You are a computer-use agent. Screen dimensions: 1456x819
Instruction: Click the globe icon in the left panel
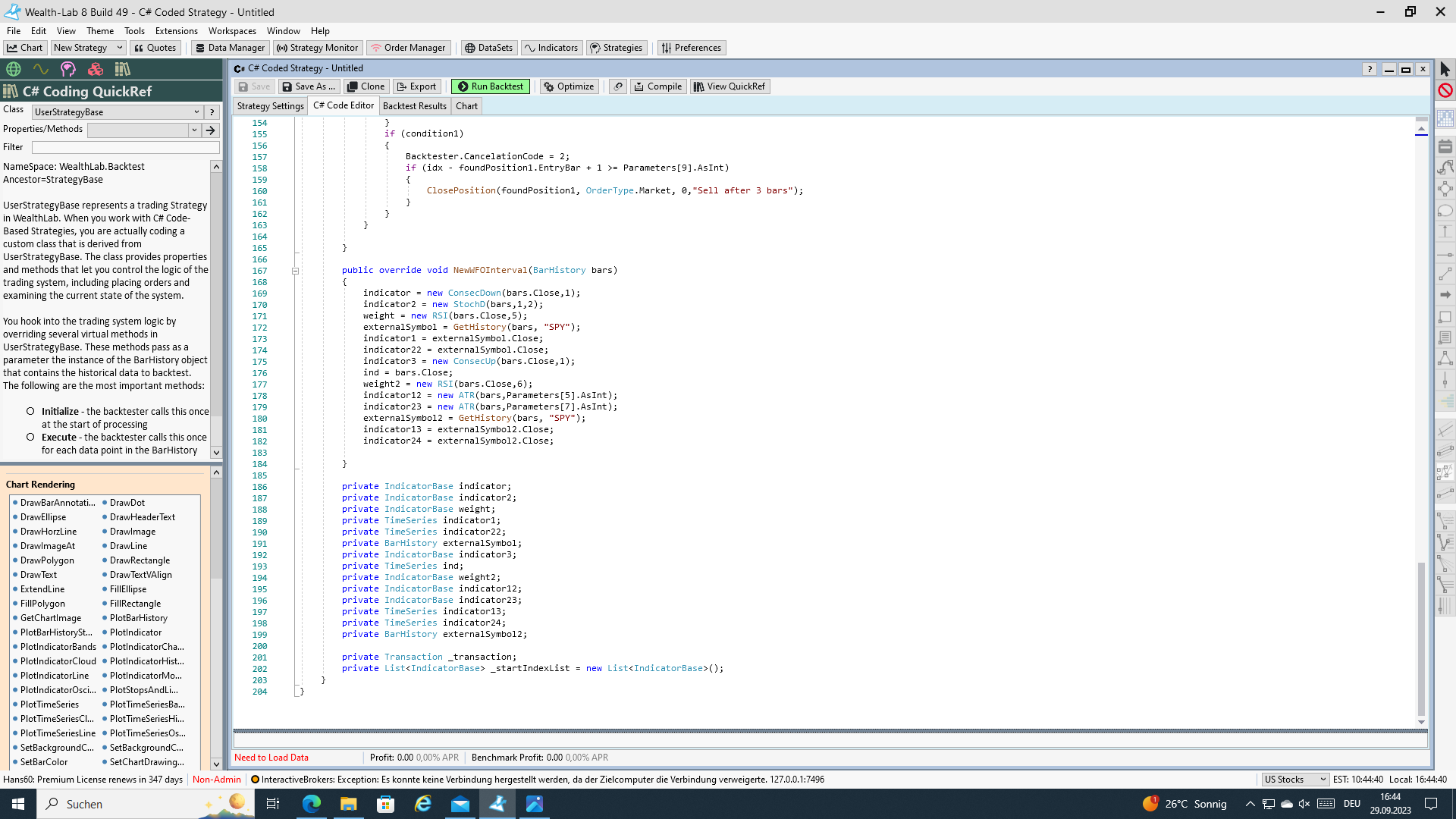click(x=14, y=69)
